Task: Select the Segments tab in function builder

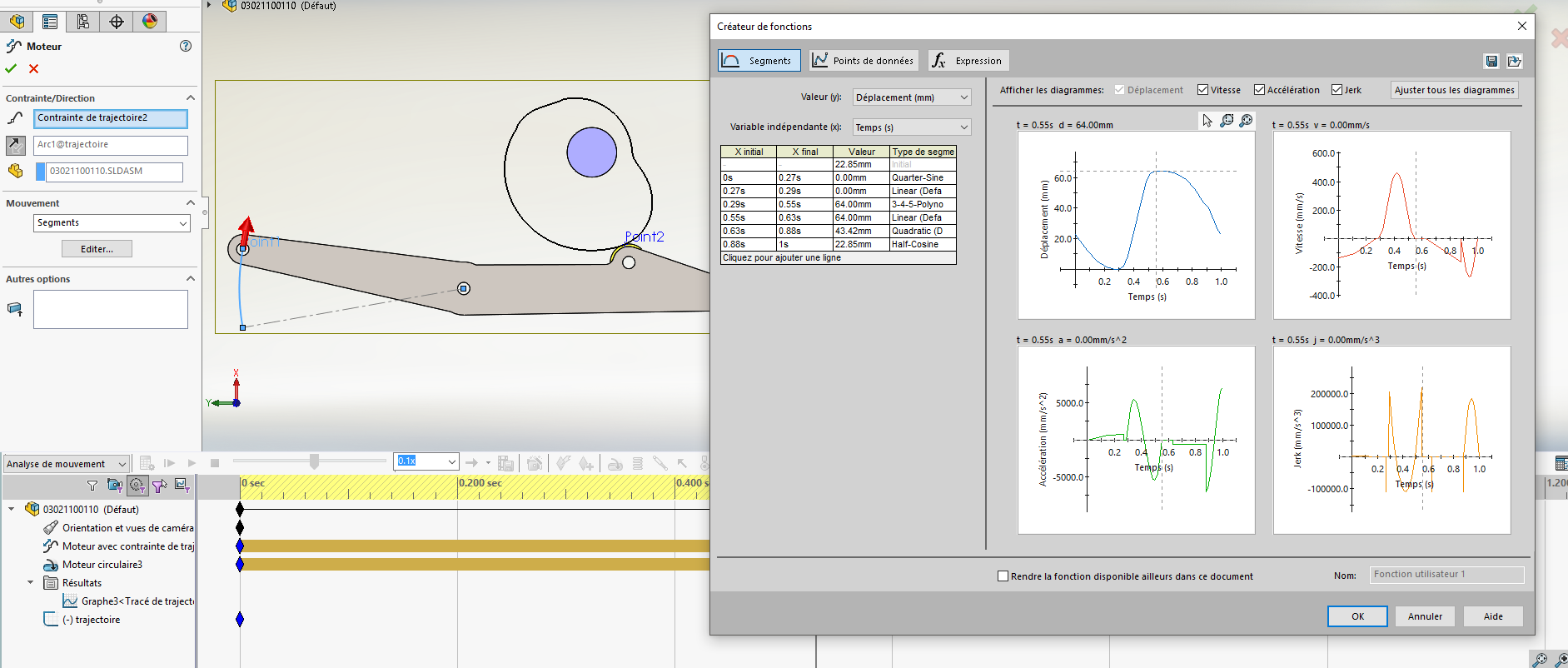Action: (x=759, y=60)
